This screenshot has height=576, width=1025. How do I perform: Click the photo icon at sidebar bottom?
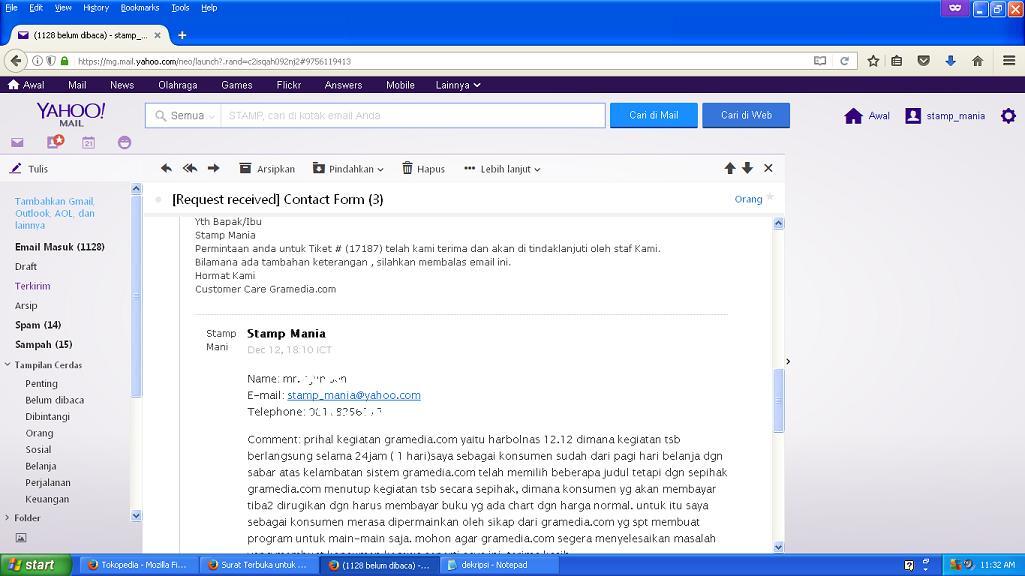coord(21,537)
